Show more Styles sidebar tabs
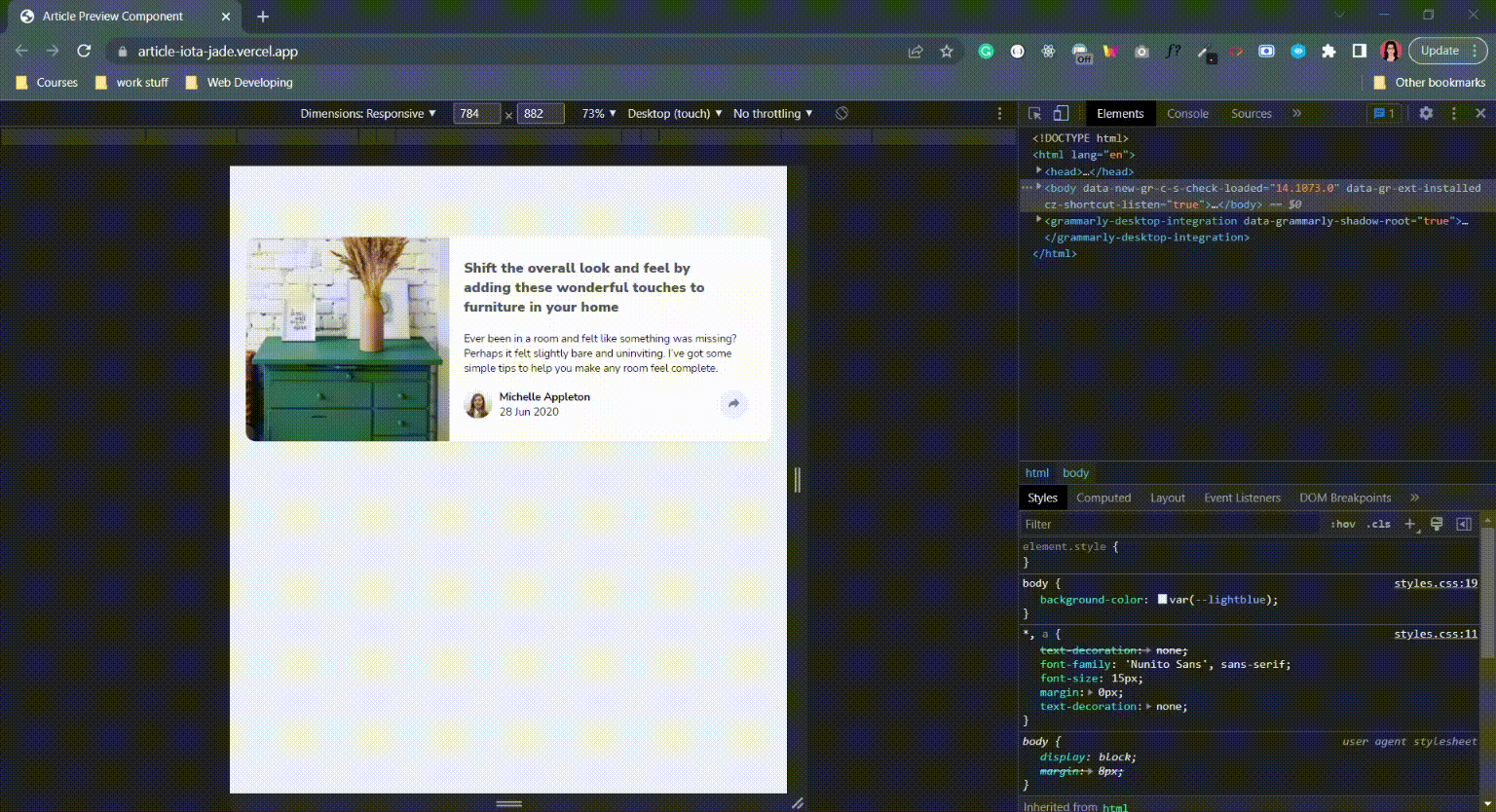The image size is (1496, 812). pyautogui.click(x=1415, y=498)
